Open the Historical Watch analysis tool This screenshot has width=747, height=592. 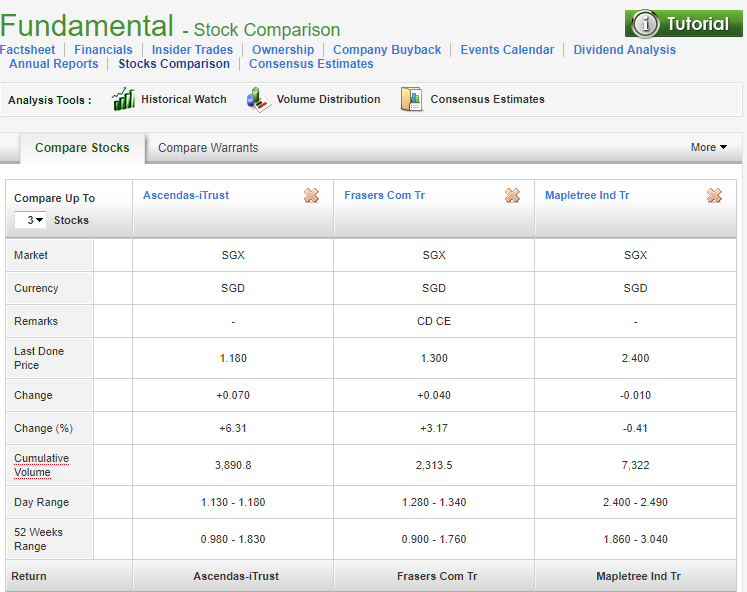184,99
